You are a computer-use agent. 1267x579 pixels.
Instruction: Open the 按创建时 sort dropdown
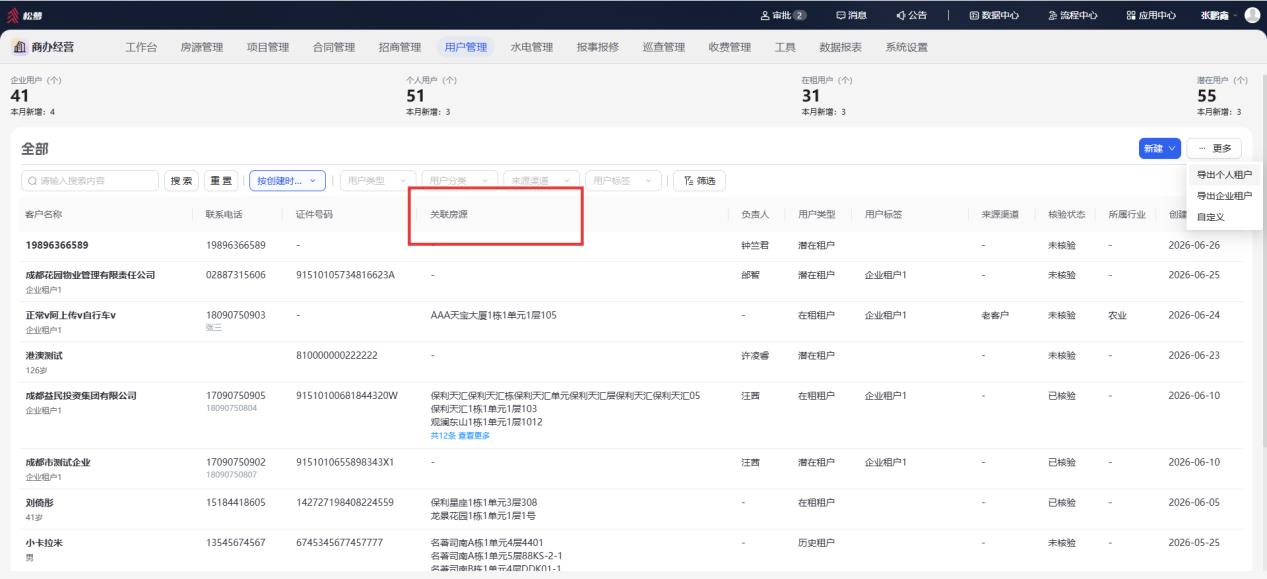(288, 181)
